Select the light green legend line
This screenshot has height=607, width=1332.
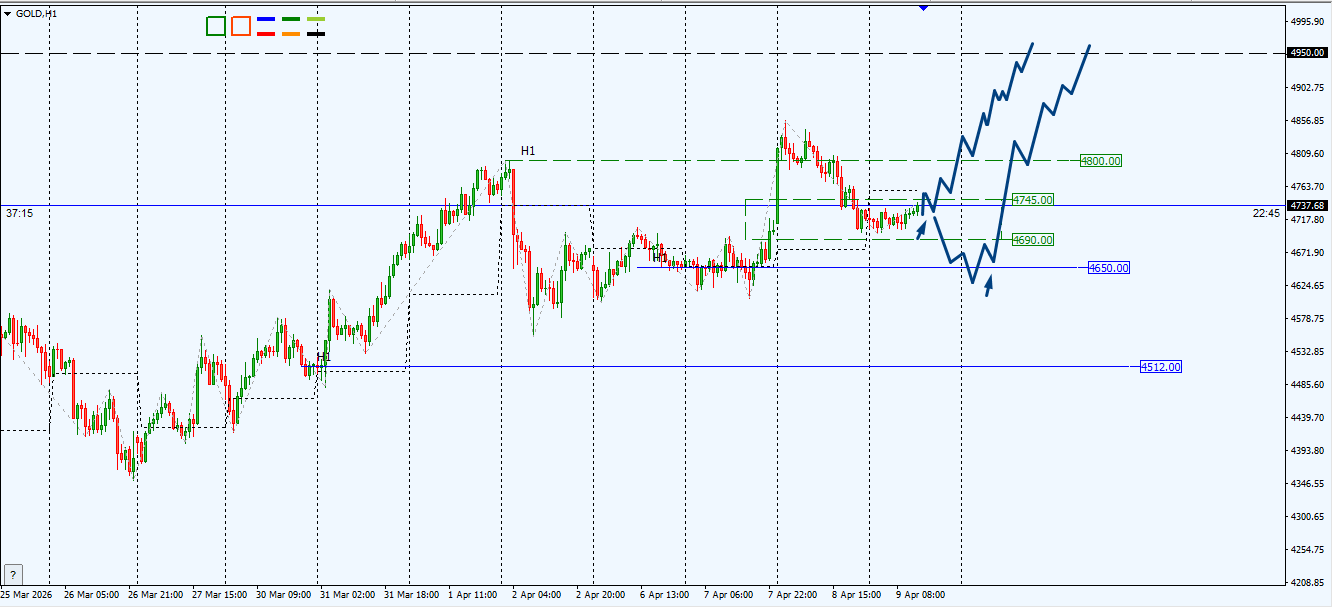pyautogui.click(x=316, y=19)
